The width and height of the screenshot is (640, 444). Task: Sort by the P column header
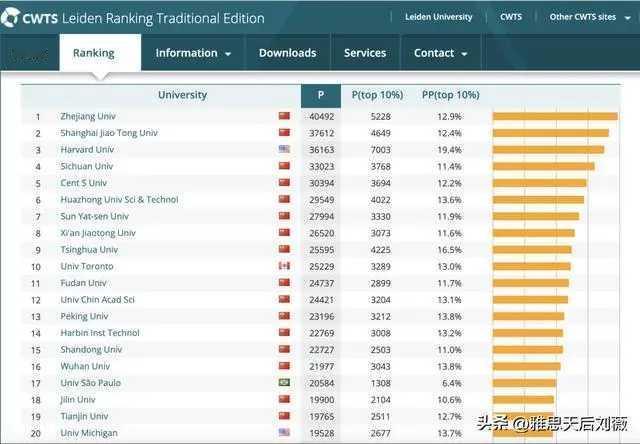coord(321,96)
